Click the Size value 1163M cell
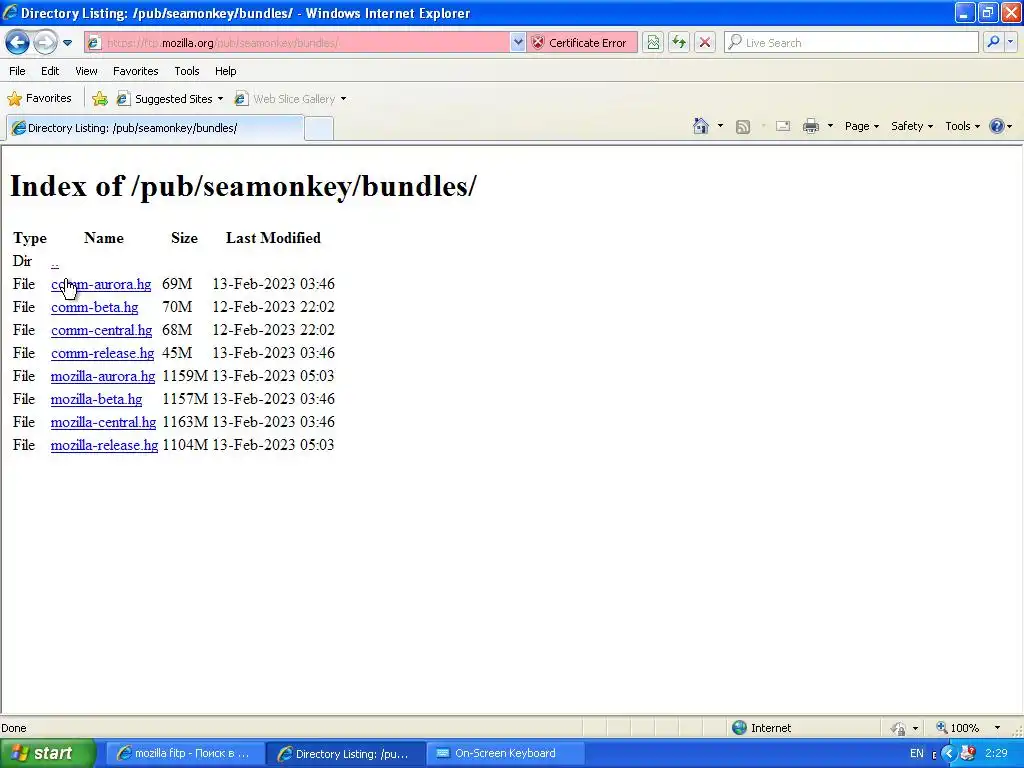This screenshot has width=1024, height=768. click(185, 422)
